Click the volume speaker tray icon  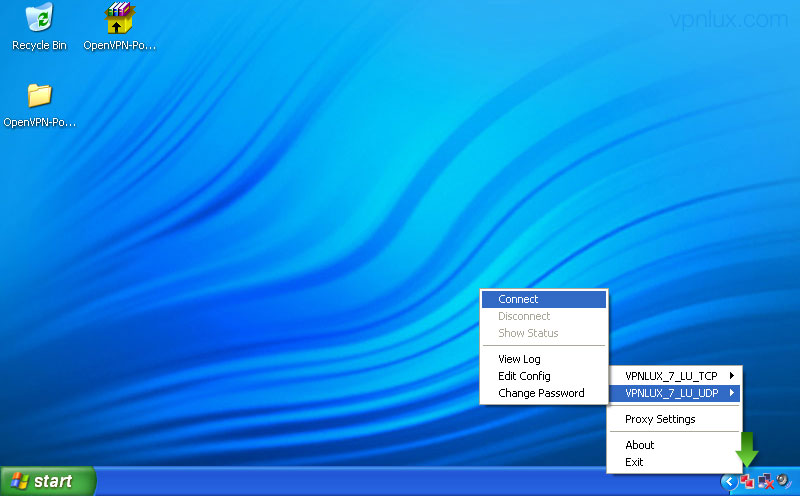[783, 481]
